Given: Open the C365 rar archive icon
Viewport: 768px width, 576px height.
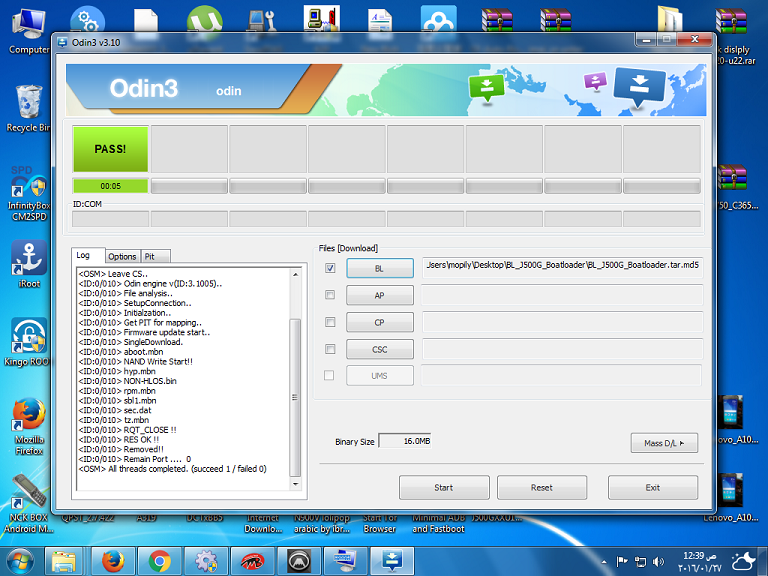Looking at the screenshot, I should (733, 188).
